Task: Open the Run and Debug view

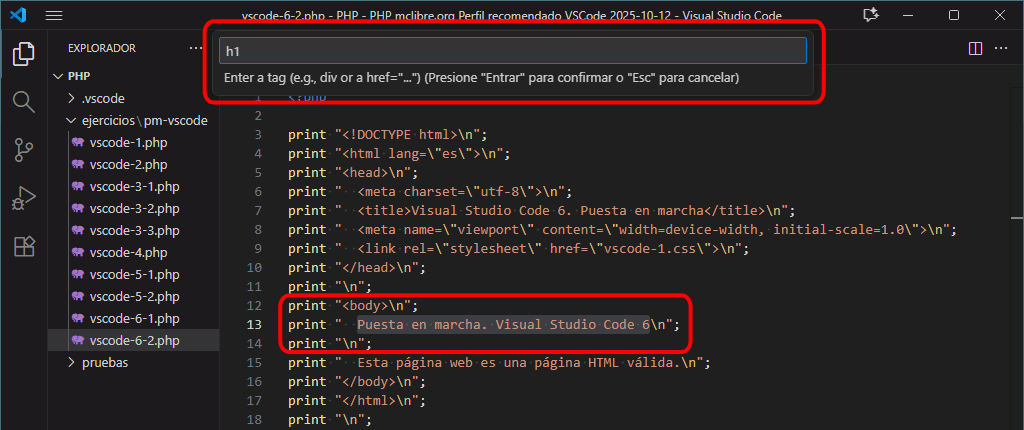Action: pyautogui.click(x=23, y=198)
